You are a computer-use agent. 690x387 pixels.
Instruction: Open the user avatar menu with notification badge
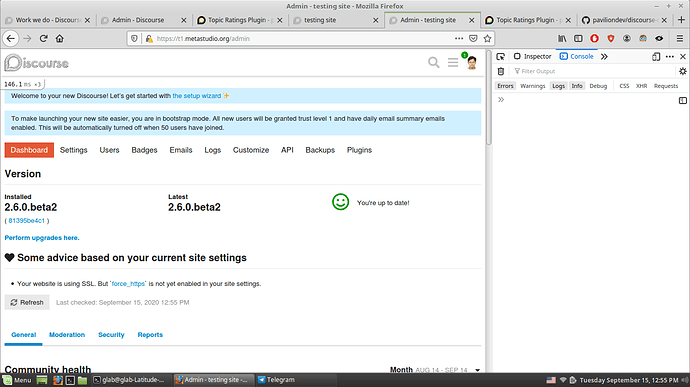tap(472, 63)
